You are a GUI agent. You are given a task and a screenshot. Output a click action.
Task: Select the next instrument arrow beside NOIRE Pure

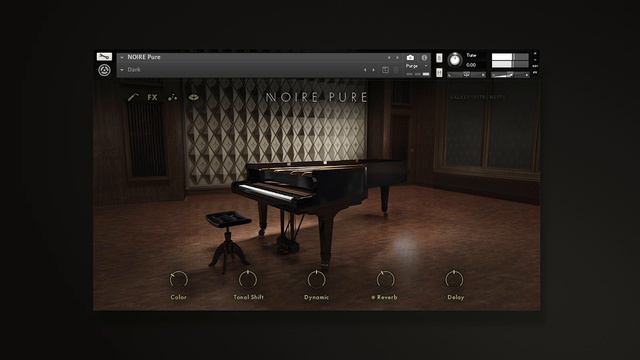coord(397,58)
